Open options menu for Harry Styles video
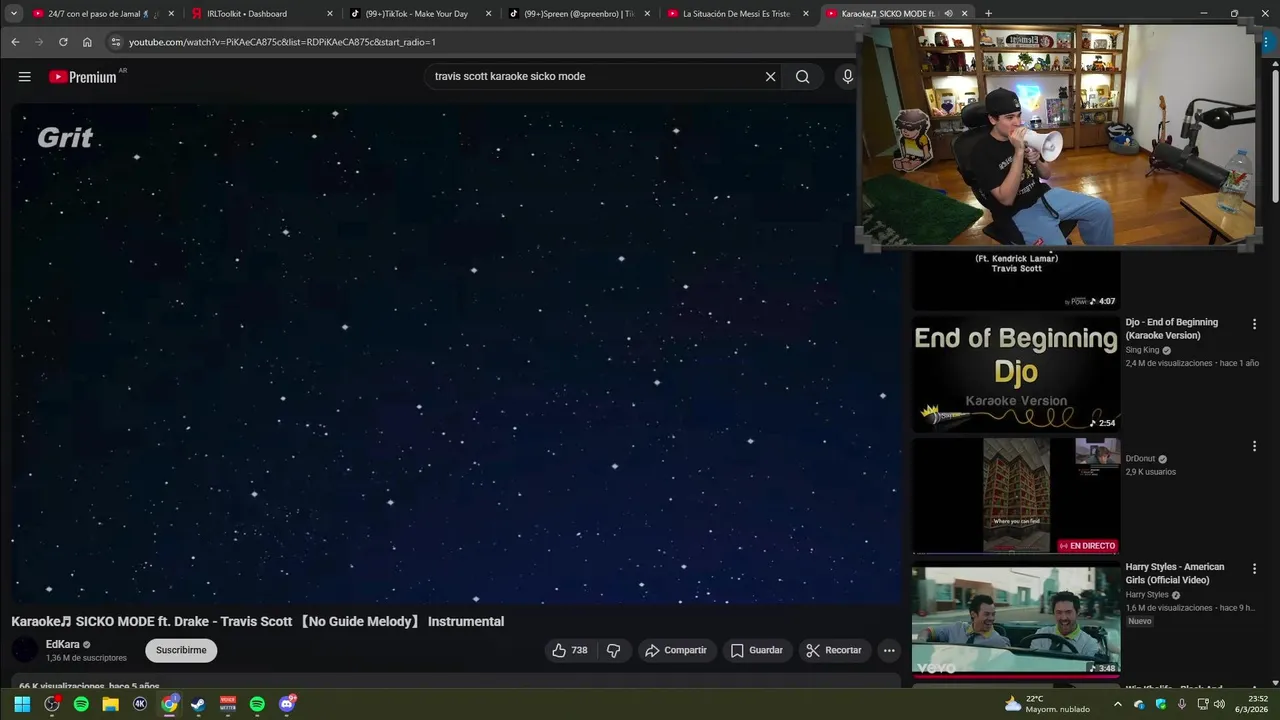 pyautogui.click(x=1254, y=568)
